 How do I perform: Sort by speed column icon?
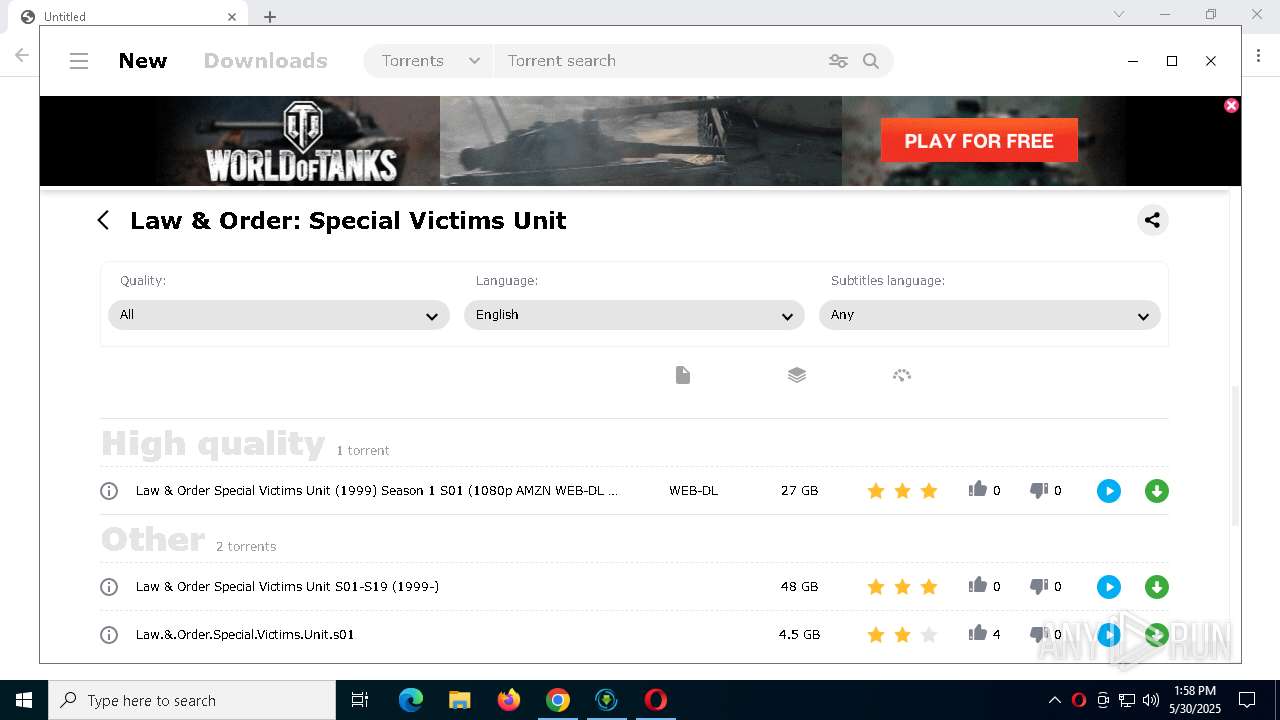[902, 375]
